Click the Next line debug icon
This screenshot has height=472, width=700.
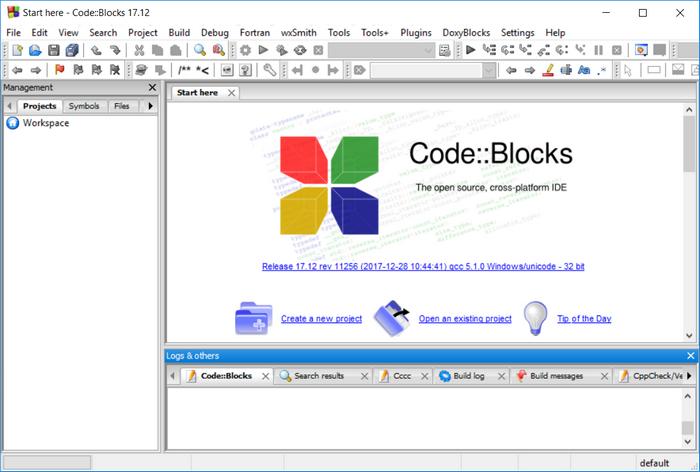508,50
